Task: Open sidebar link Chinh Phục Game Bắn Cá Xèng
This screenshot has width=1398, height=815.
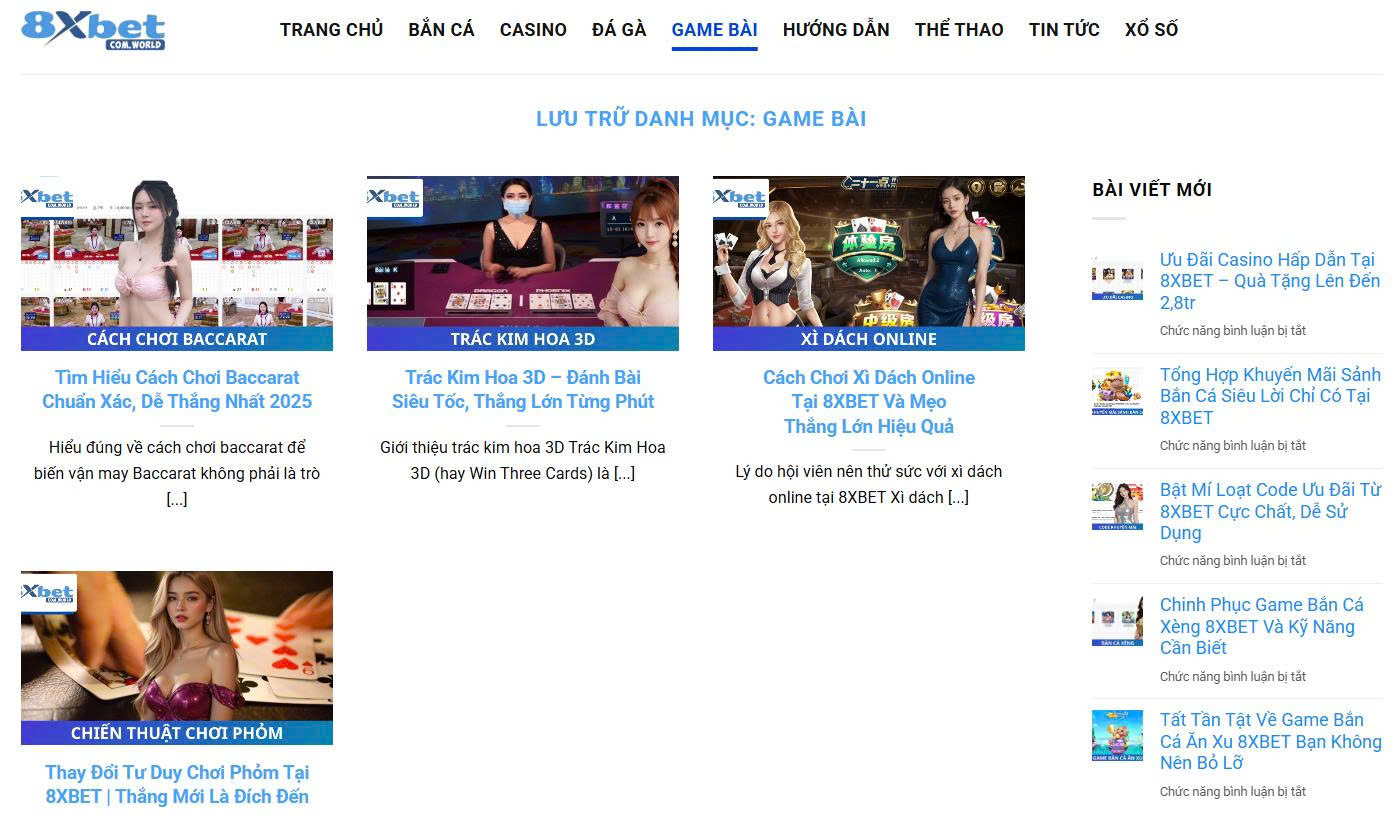Action: [1261, 626]
